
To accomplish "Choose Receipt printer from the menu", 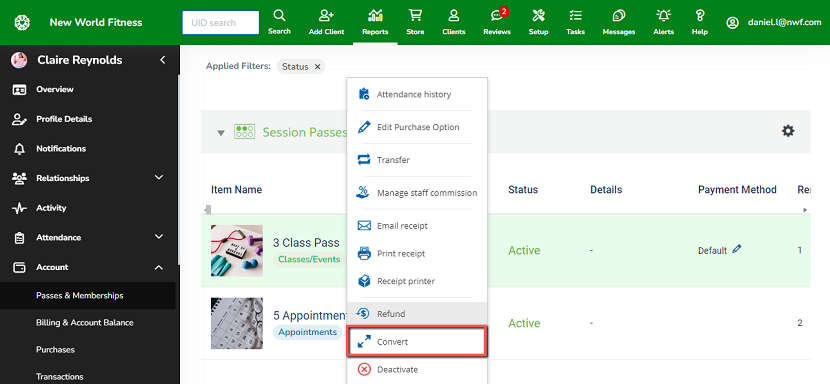I will pyautogui.click(x=417, y=281).
